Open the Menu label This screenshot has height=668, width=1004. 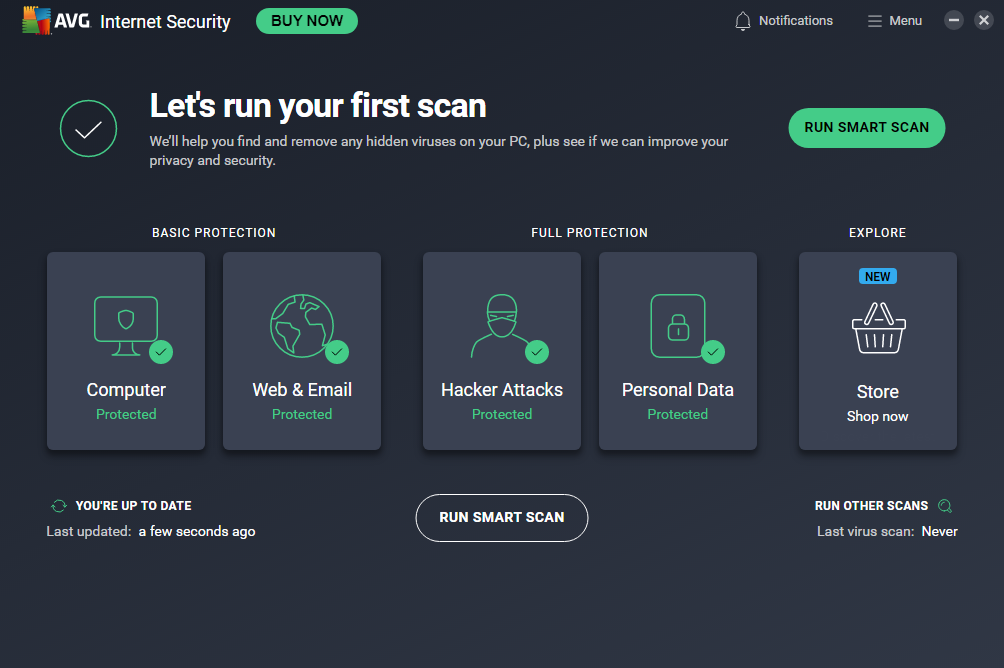[905, 21]
